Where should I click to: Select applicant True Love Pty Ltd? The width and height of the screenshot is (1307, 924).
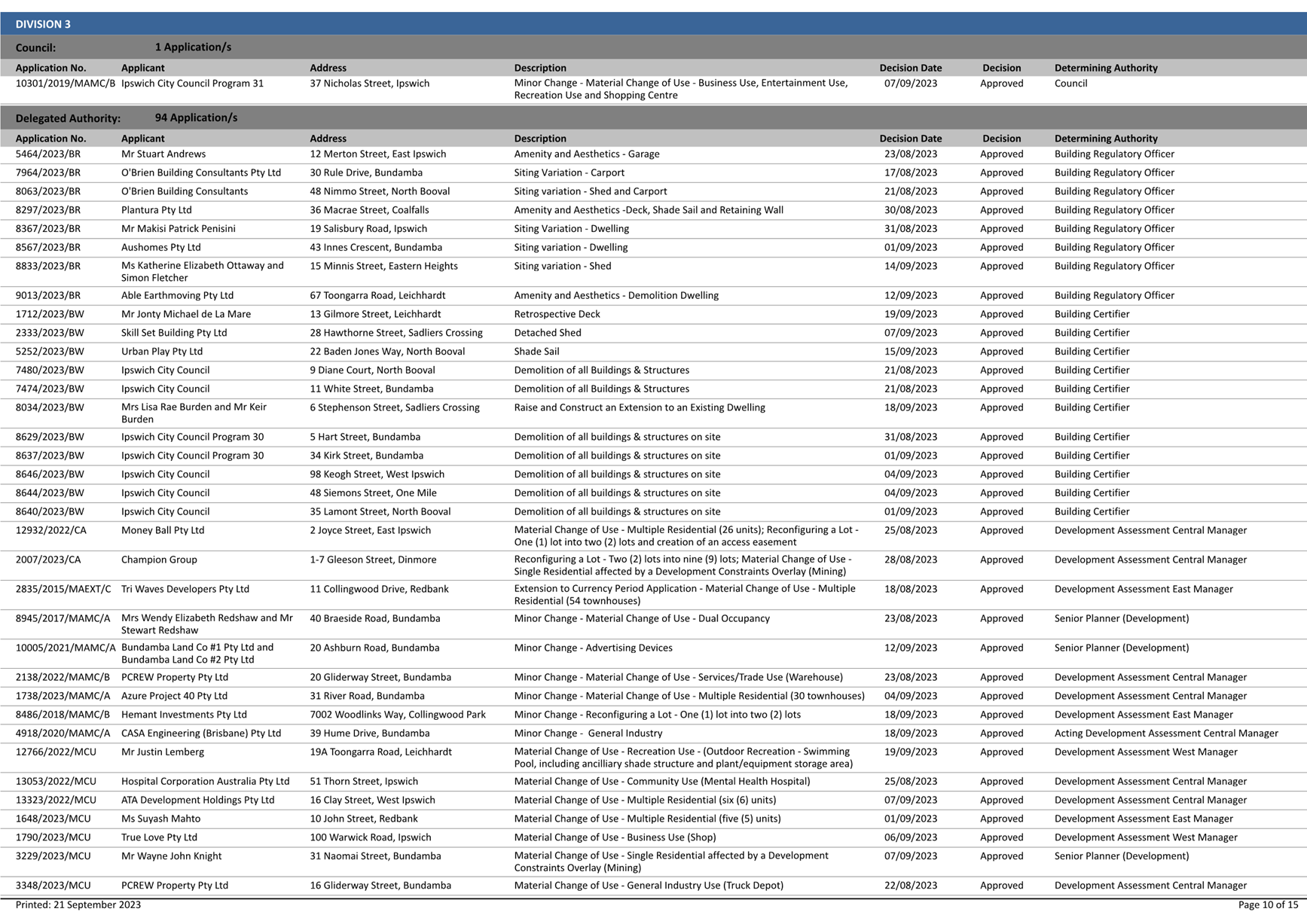click(x=159, y=838)
